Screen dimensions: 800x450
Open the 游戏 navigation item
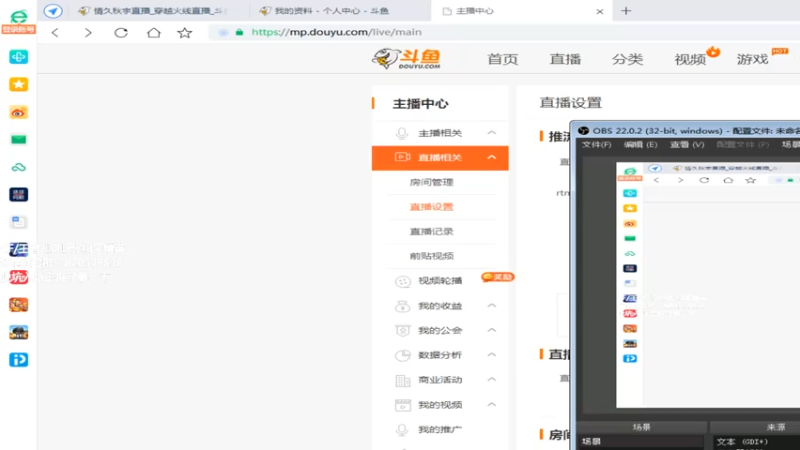(753, 59)
